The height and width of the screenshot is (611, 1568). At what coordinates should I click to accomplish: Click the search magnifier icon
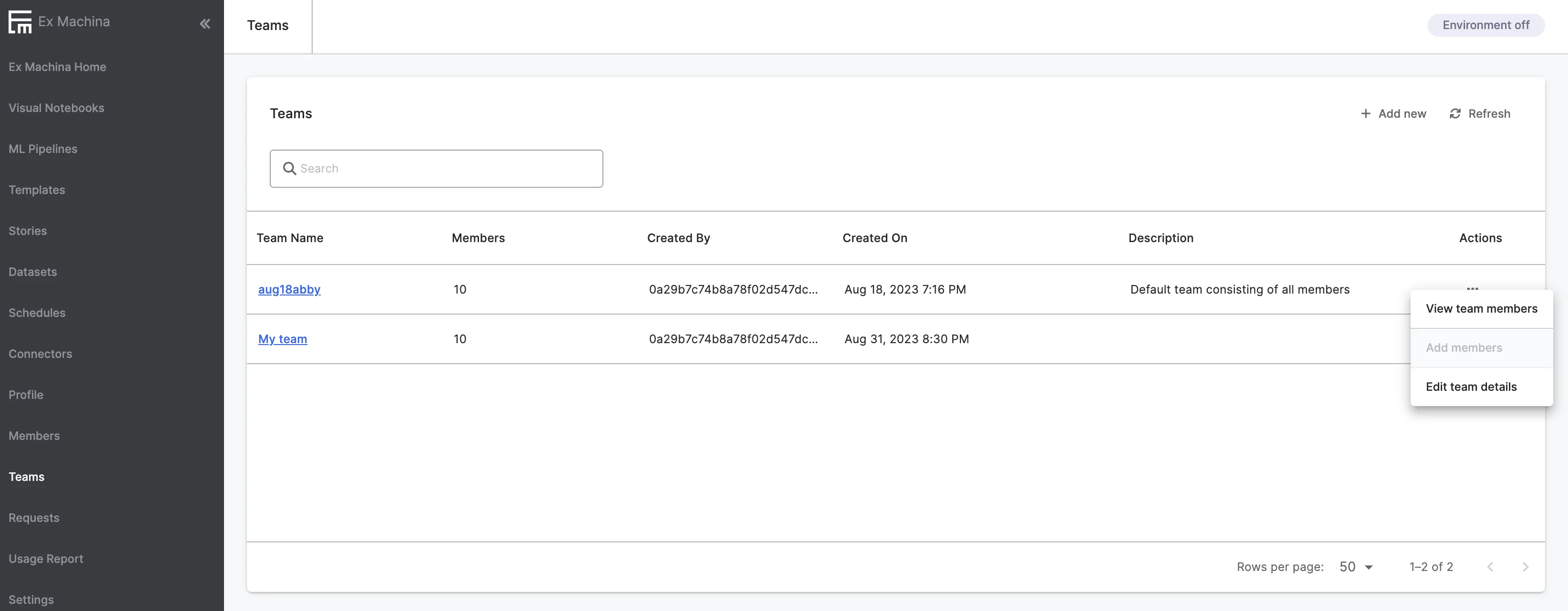click(x=289, y=169)
